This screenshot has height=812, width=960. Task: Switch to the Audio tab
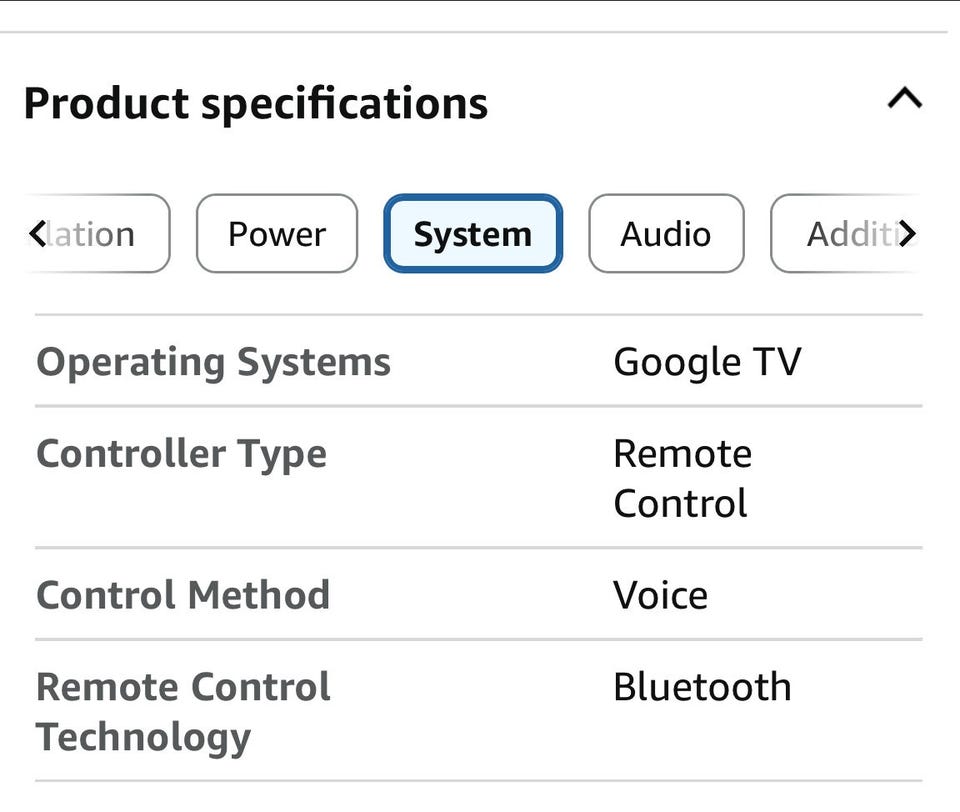666,234
